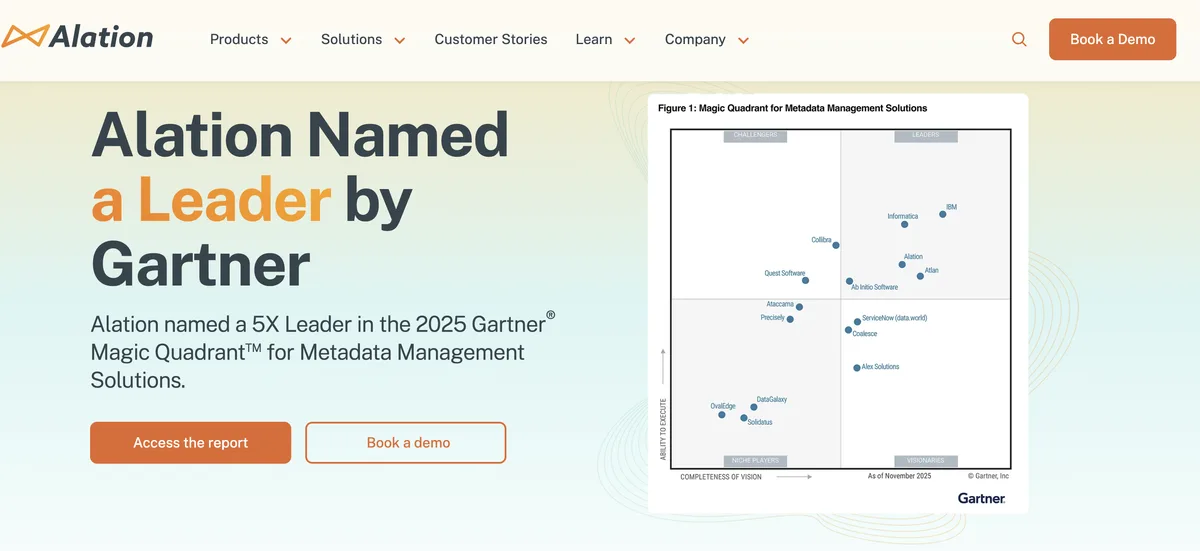Viewport: 1200px width, 551px height.
Task: Click the header Book a Demo button
Action: [x=1112, y=39]
